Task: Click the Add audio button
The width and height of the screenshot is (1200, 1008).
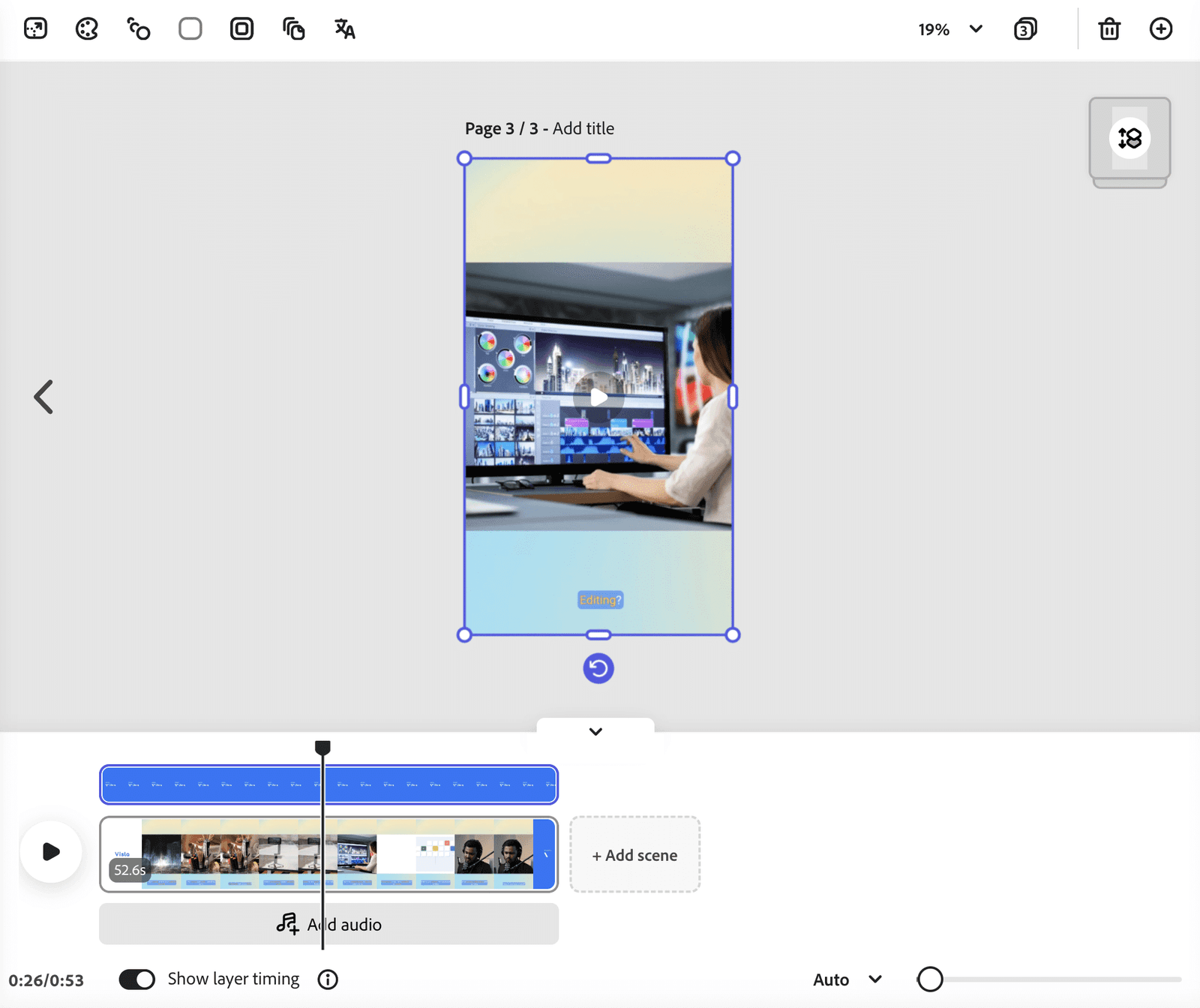Action: (328, 924)
